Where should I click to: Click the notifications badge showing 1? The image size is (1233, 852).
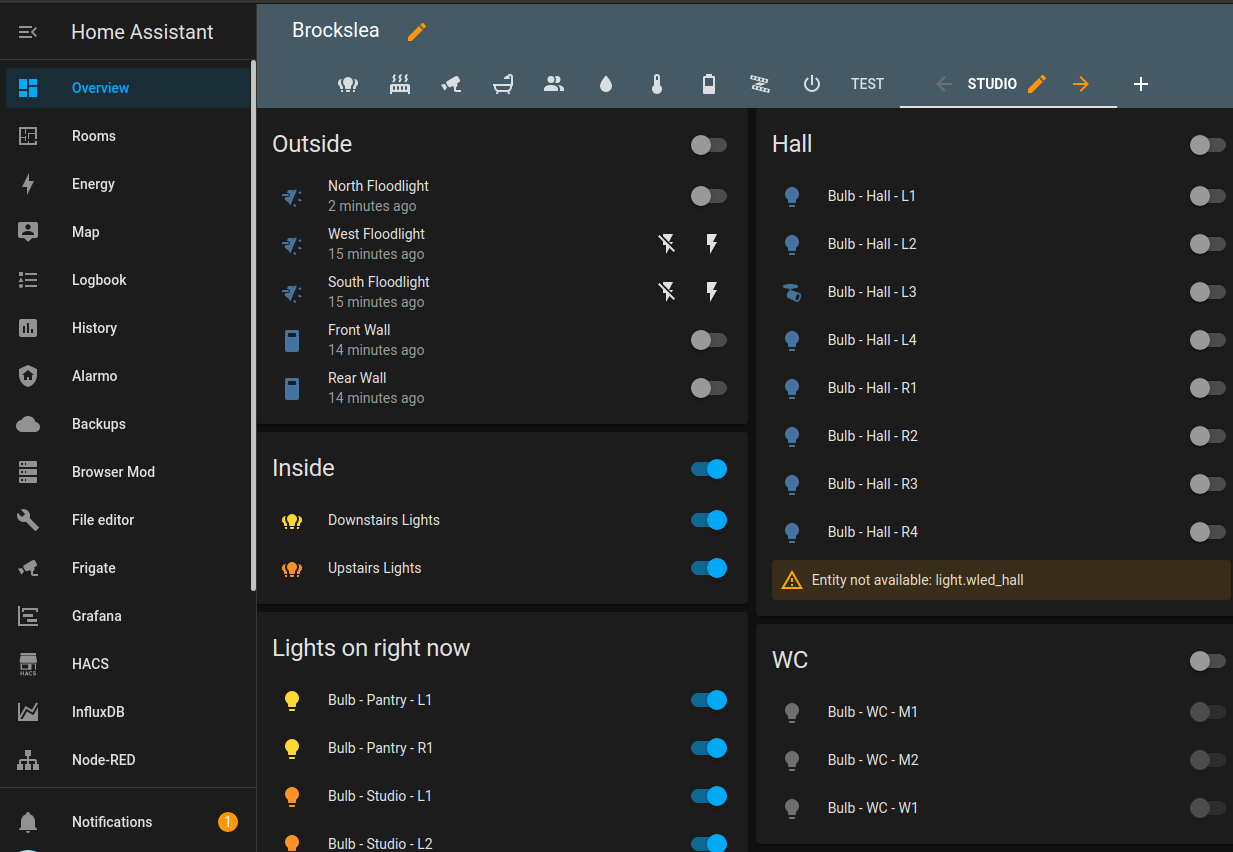pyautogui.click(x=228, y=822)
